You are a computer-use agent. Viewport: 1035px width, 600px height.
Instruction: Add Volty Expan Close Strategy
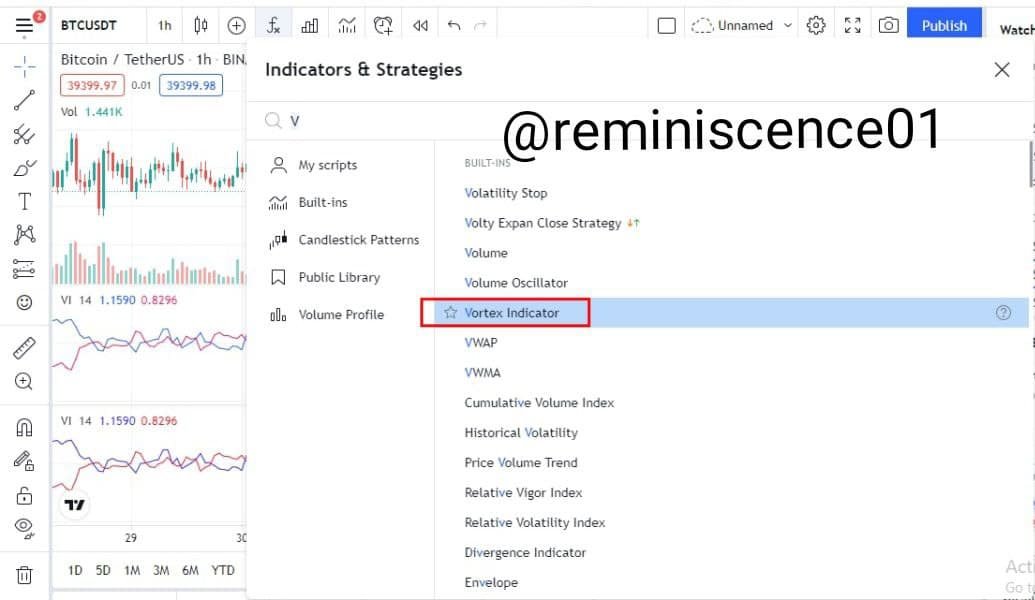click(543, 223)
